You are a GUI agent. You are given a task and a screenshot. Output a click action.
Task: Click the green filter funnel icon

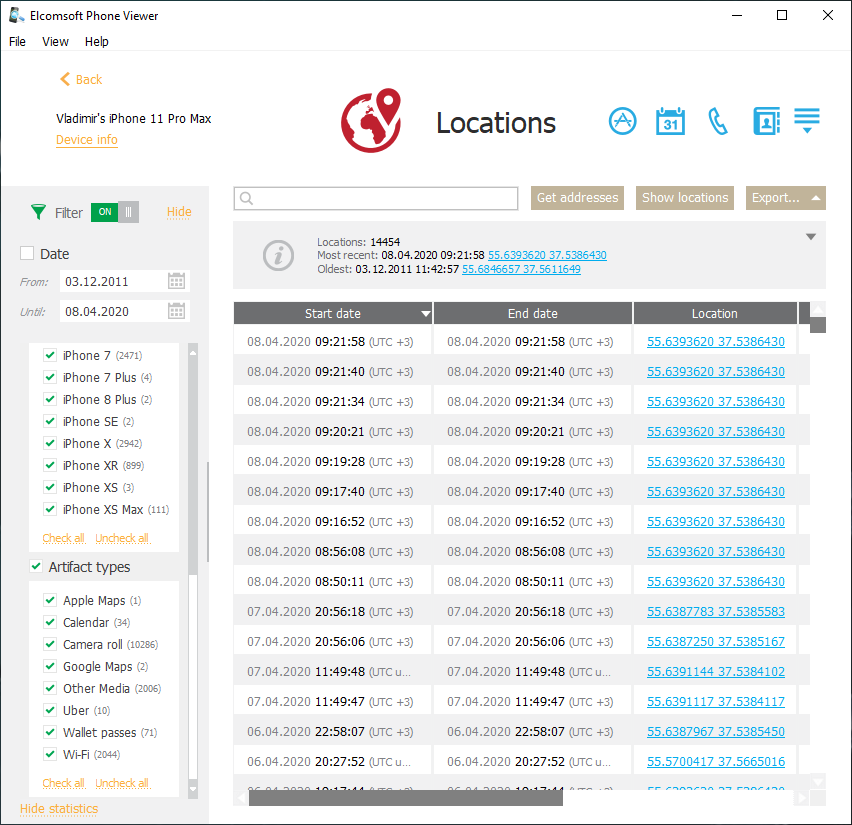38,212
